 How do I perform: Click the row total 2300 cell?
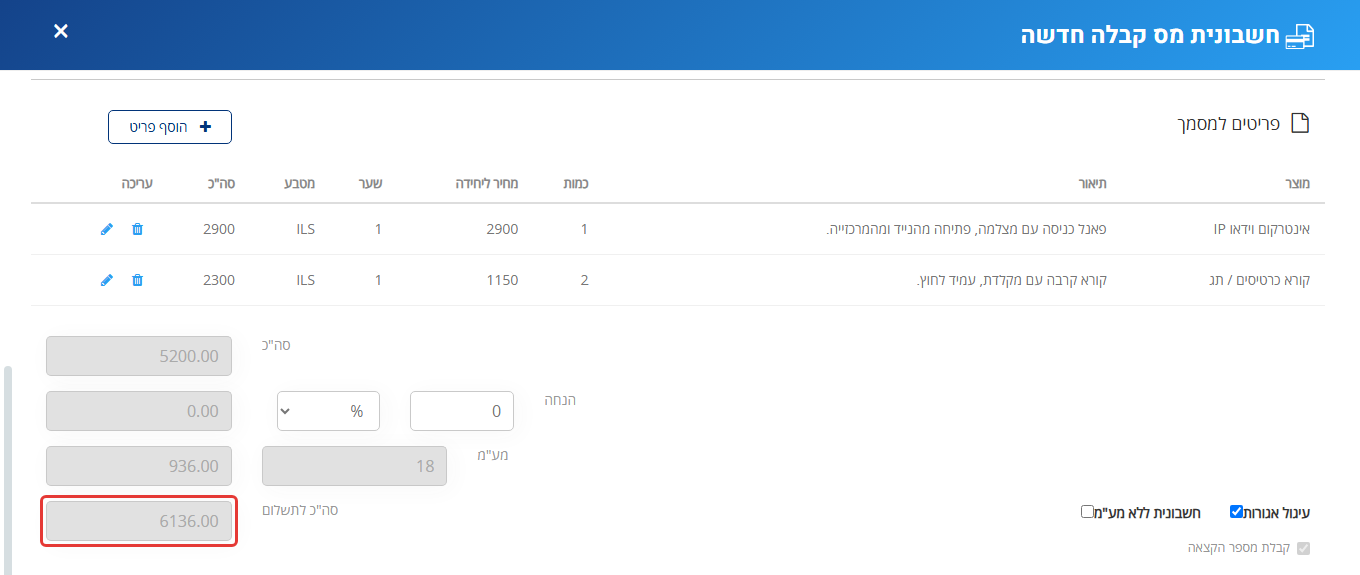(x=219, y=280)
